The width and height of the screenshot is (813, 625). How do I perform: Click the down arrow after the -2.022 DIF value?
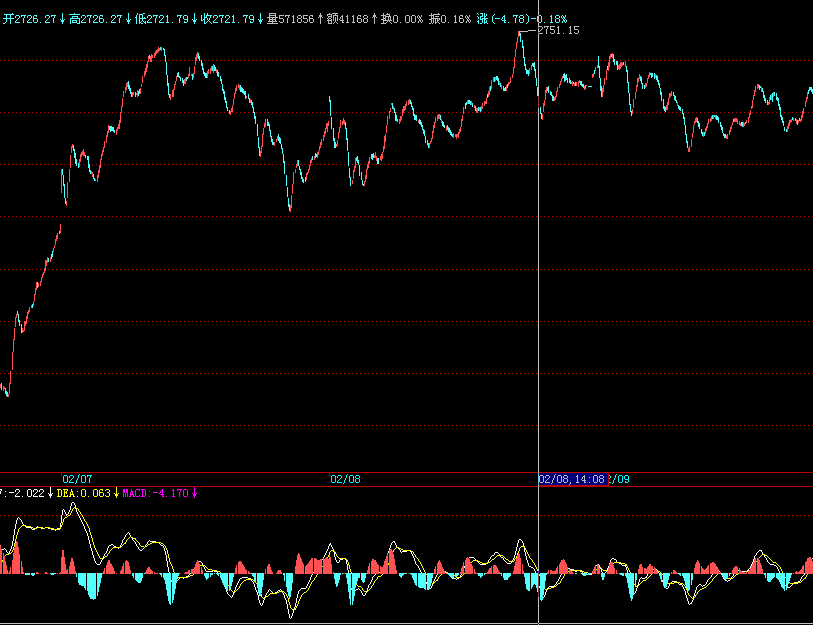pos(50,493)
